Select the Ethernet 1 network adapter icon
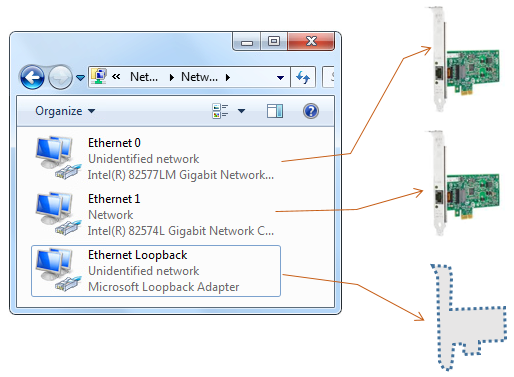The image size is (514, 377). (58, 213)
